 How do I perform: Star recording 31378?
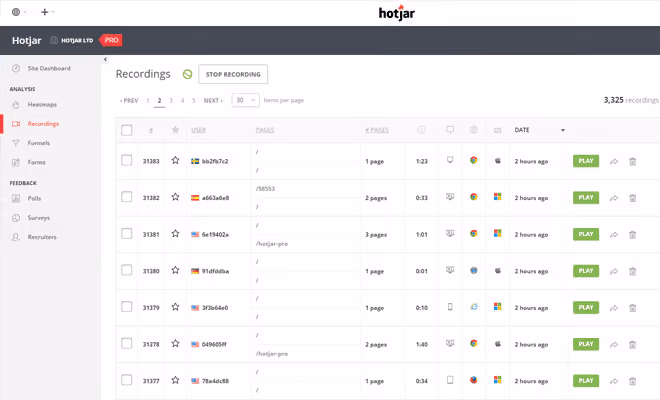(176, 344)
